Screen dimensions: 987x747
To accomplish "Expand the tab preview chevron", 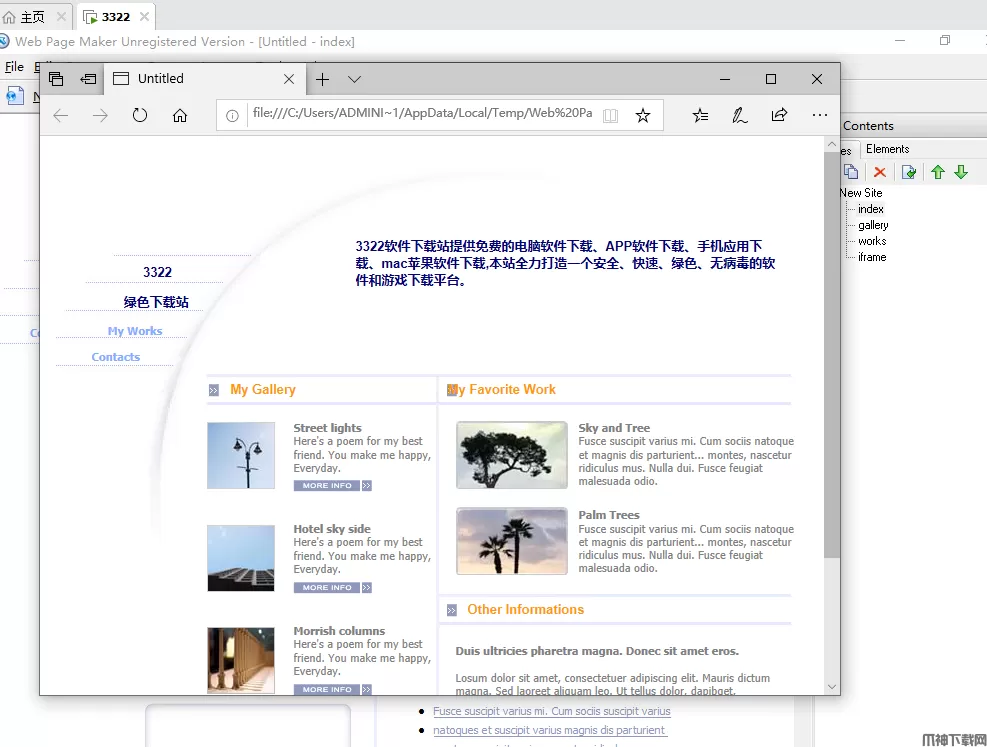I will tap(354, 79).
